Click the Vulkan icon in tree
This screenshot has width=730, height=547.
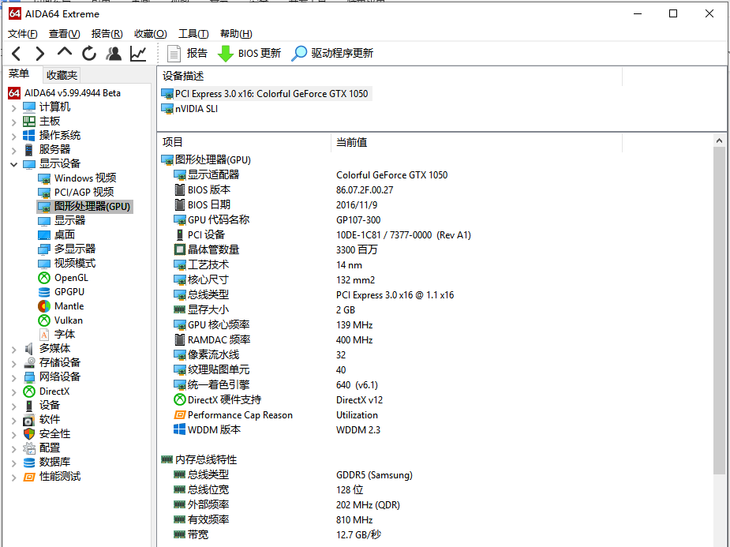point(44,321)
